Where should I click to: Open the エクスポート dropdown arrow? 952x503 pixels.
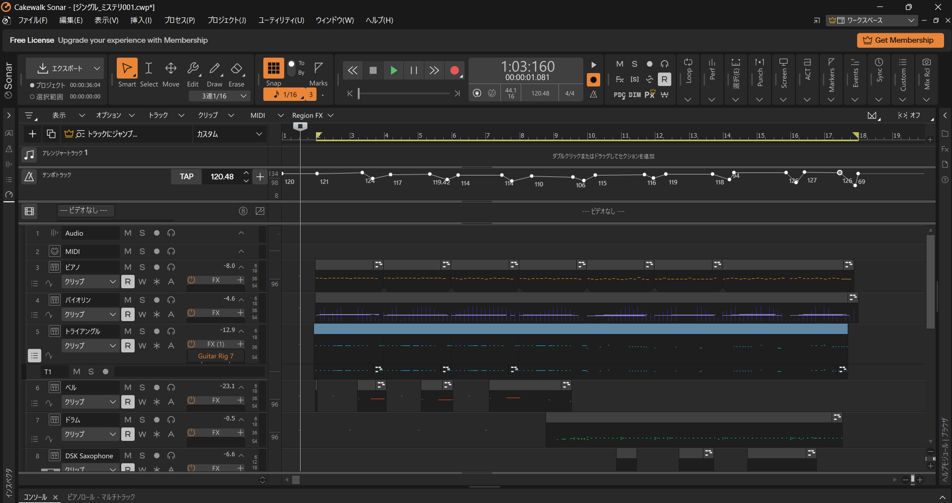click(x=97, y=68)
